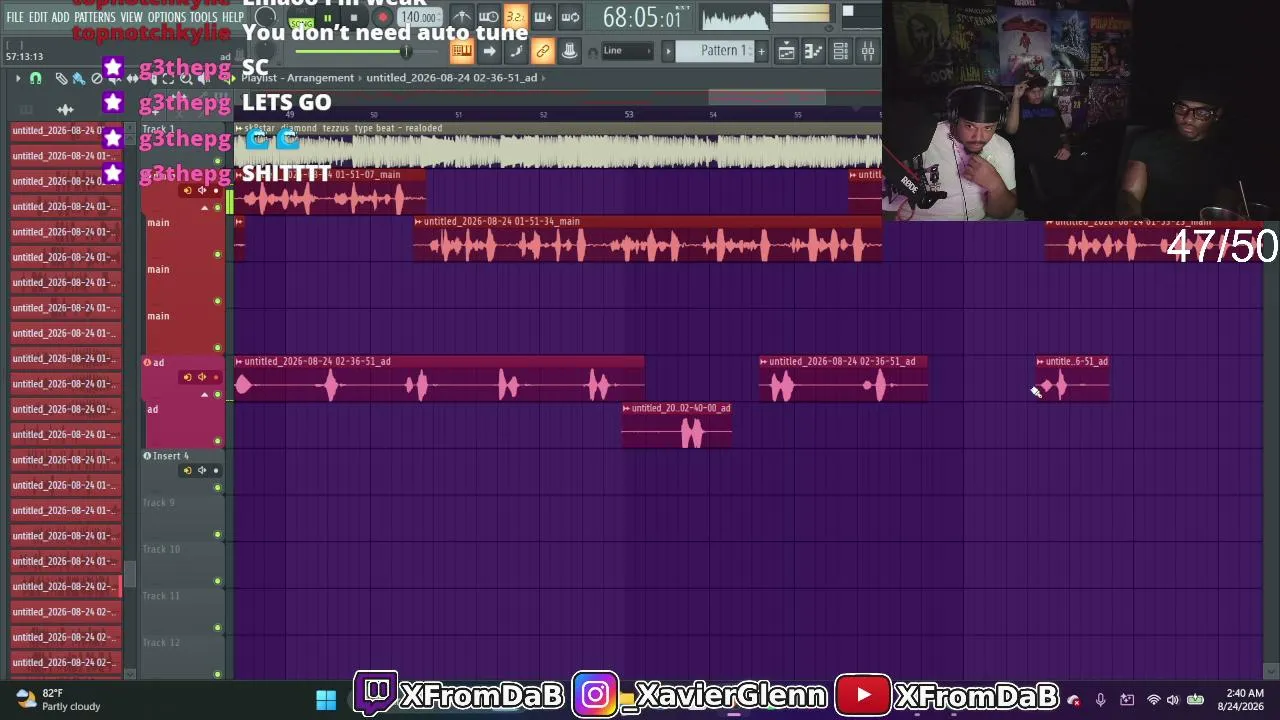Screen dimensions: 1280x720
Task: Open the PATTERNS menu
Action: coord(95,18)
